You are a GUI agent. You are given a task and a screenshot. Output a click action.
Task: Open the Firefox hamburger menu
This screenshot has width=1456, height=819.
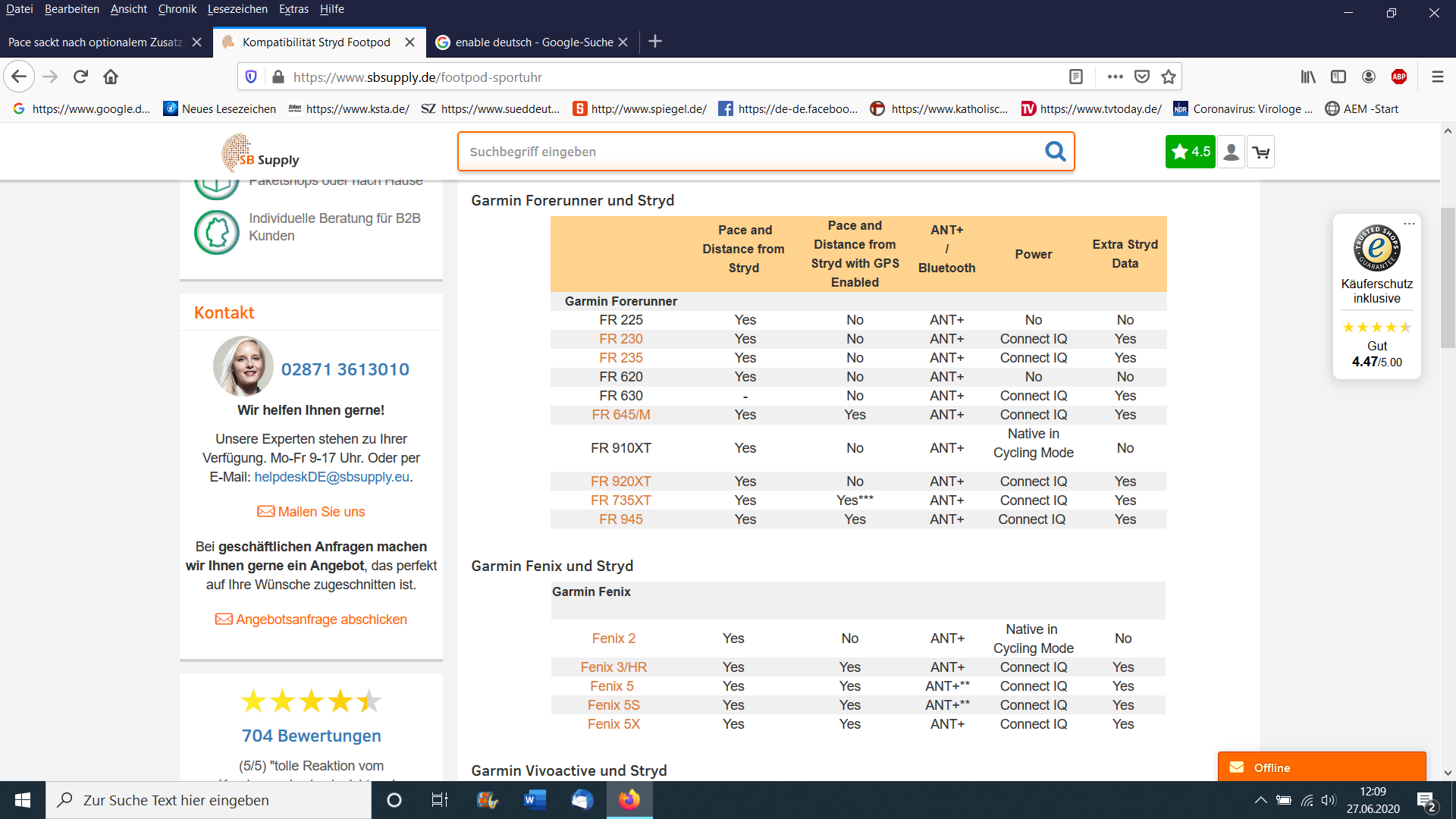tap(1437, 77)
